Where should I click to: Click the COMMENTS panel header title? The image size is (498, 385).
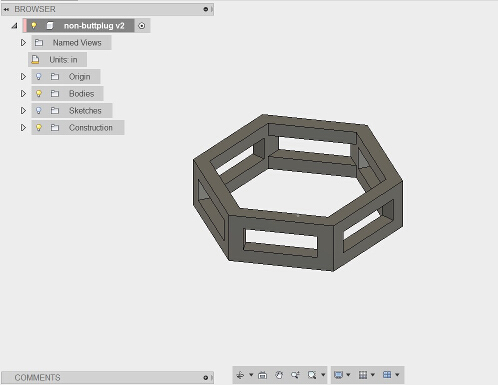point(37,378)
